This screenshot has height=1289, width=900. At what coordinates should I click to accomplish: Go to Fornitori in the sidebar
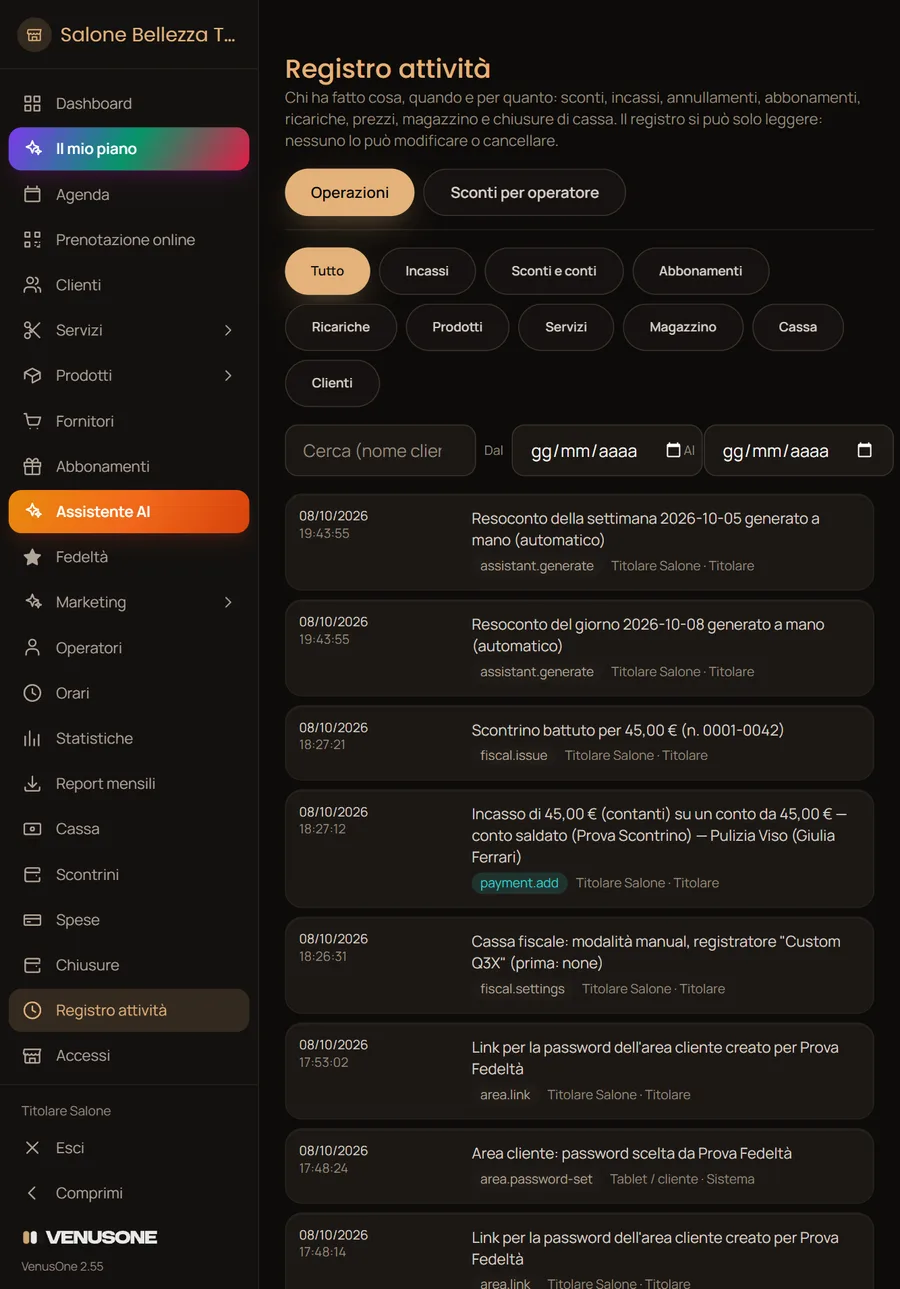(x=129, y=421)
